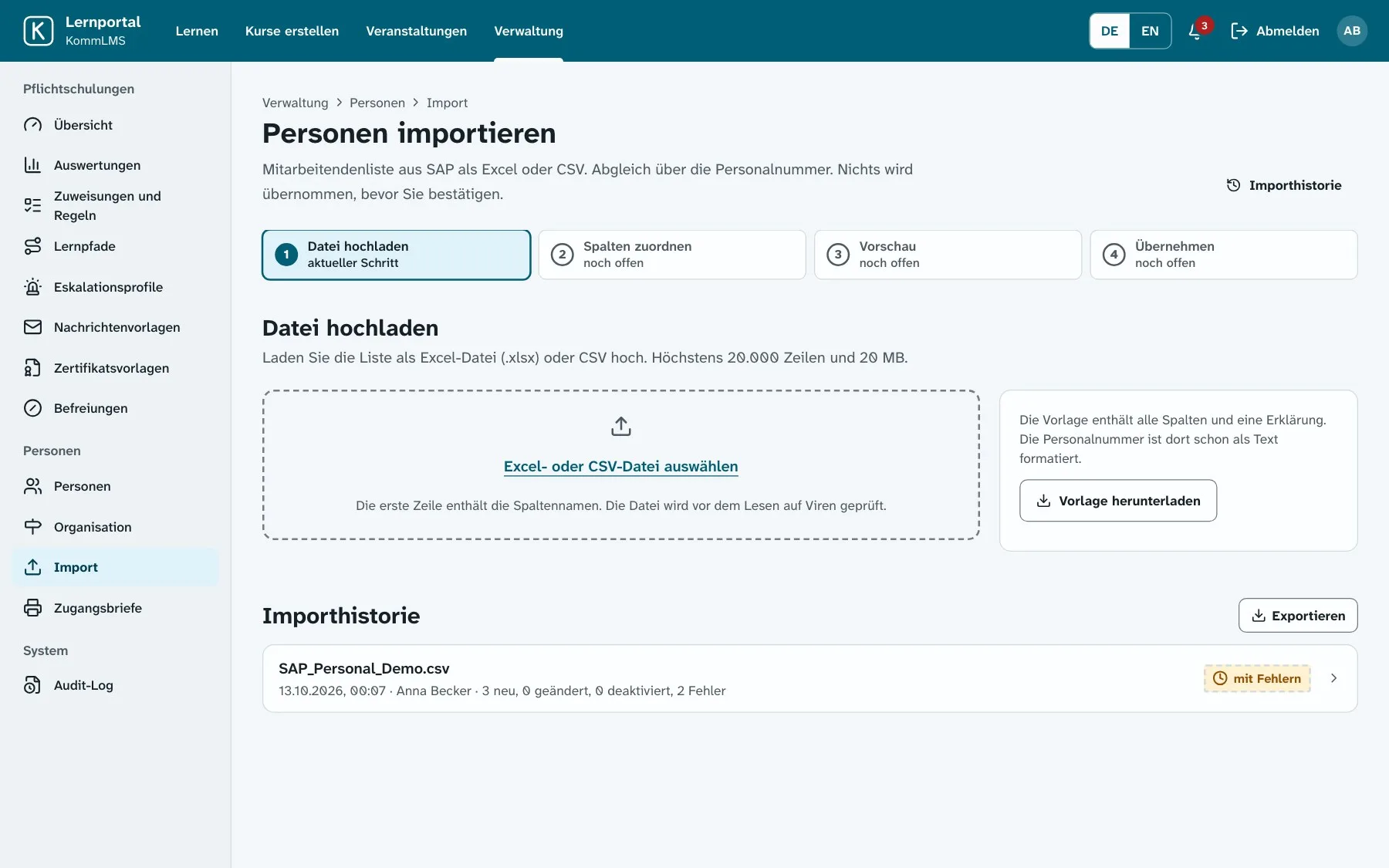
Task: Click the Exportieren button
Action: pos(1298,616)
